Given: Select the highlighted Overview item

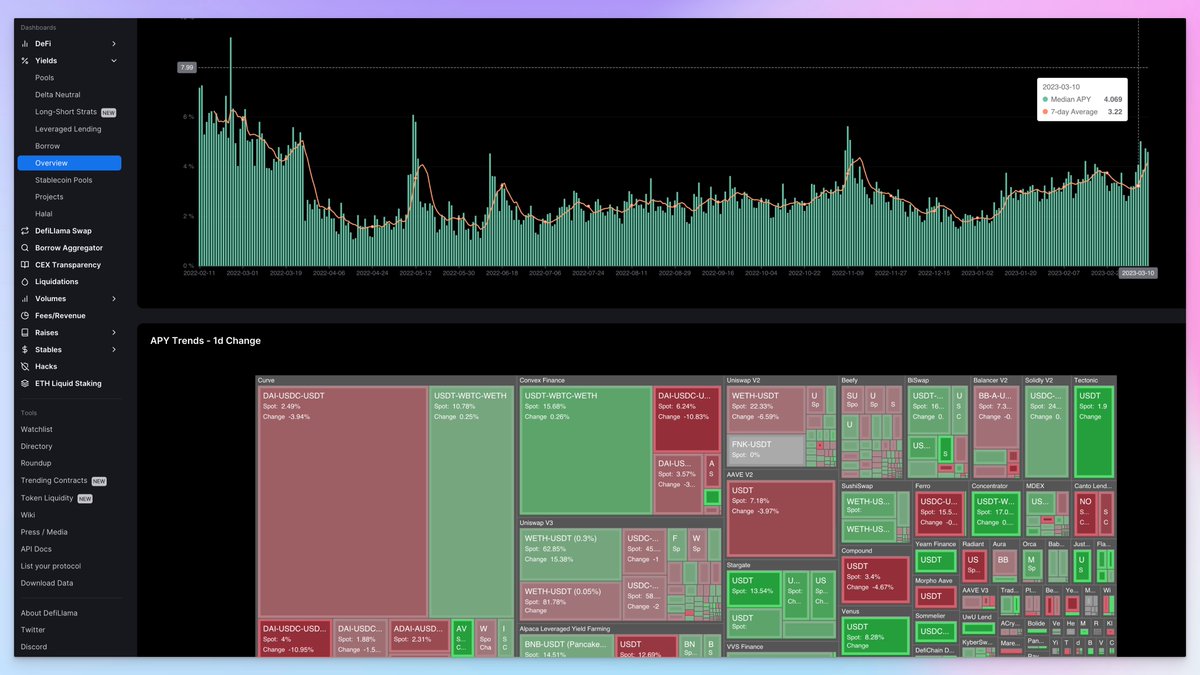Looking at the screenshot, I should (x=69, y=163).
